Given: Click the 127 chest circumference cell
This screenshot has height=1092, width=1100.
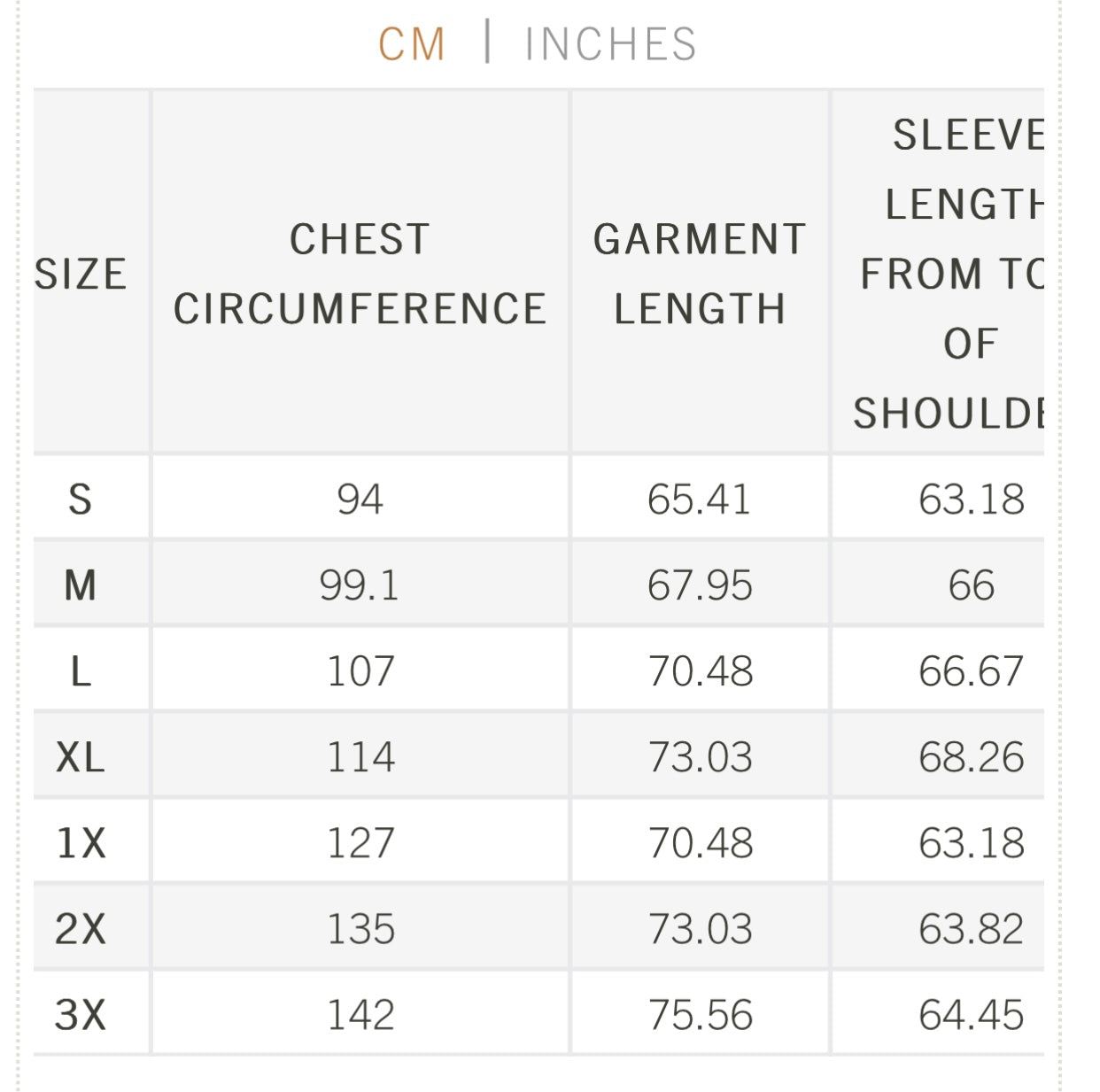Looking at the screenshot, I should tap(360, 842).
